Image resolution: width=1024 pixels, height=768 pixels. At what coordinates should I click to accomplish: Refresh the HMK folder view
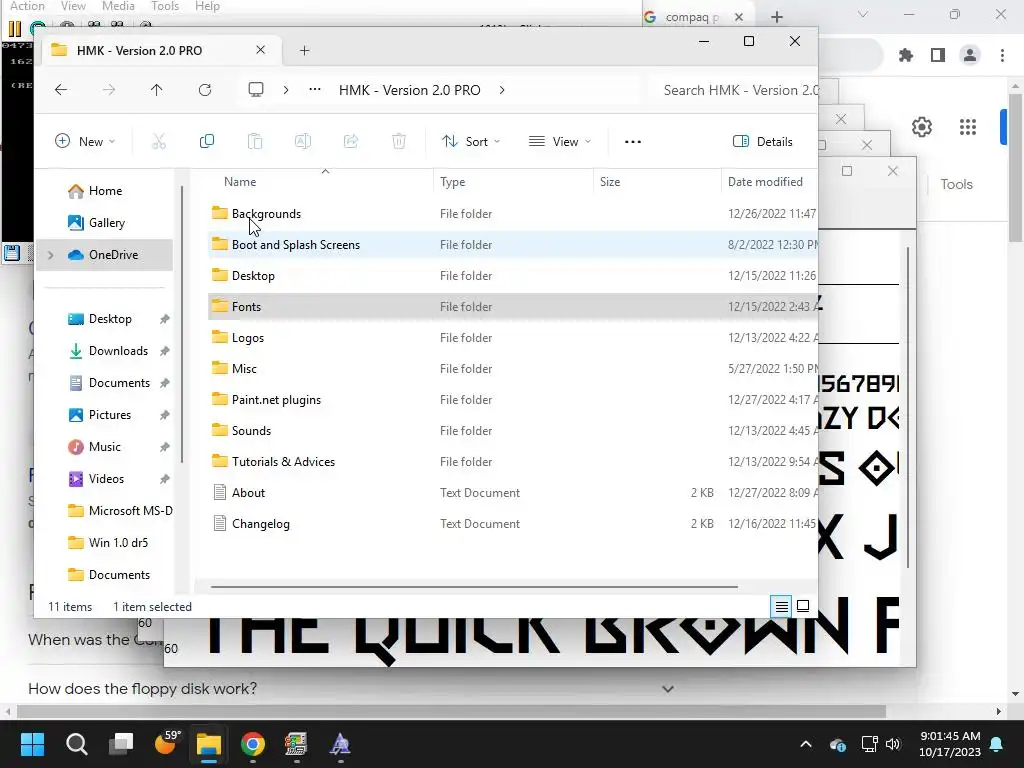[204, 90]
